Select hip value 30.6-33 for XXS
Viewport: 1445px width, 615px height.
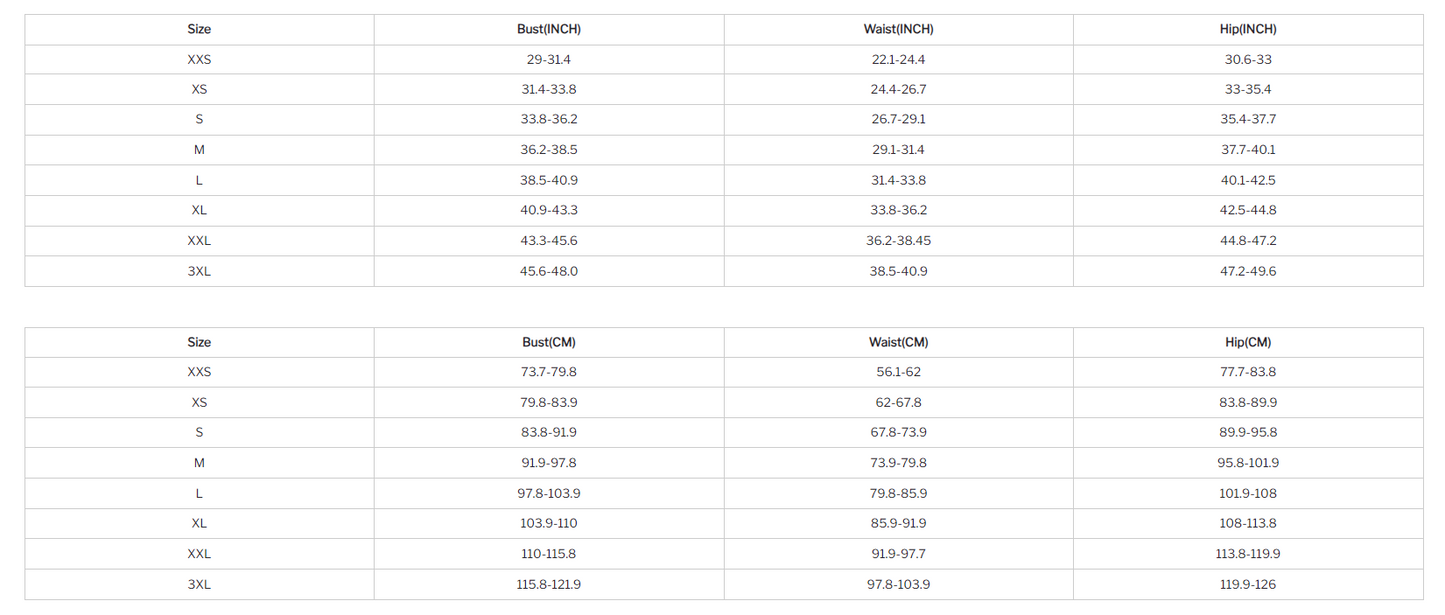coord(1248,59)
